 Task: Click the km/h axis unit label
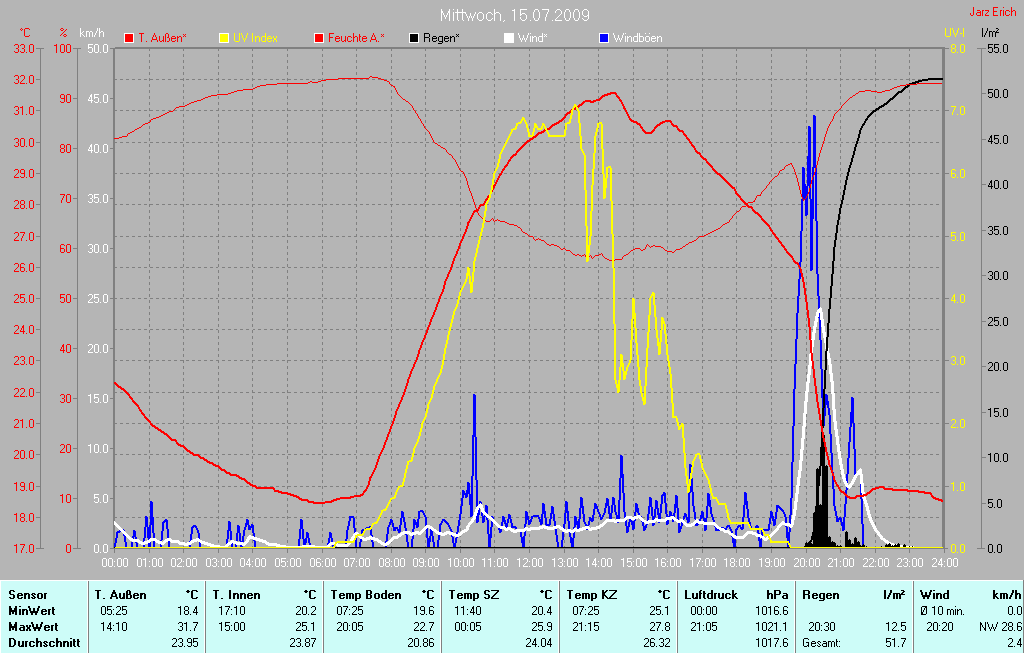(x=91, y=33)
